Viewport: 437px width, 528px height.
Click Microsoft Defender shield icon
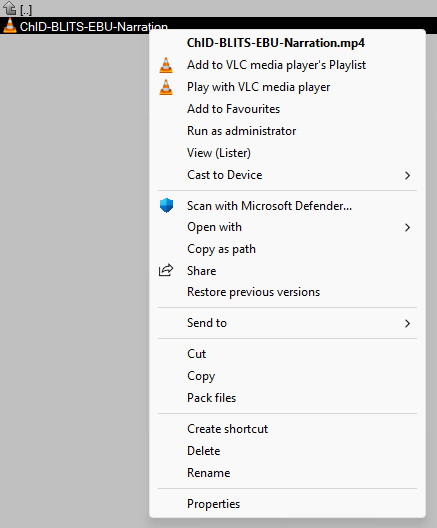click(x=166, y=205)
